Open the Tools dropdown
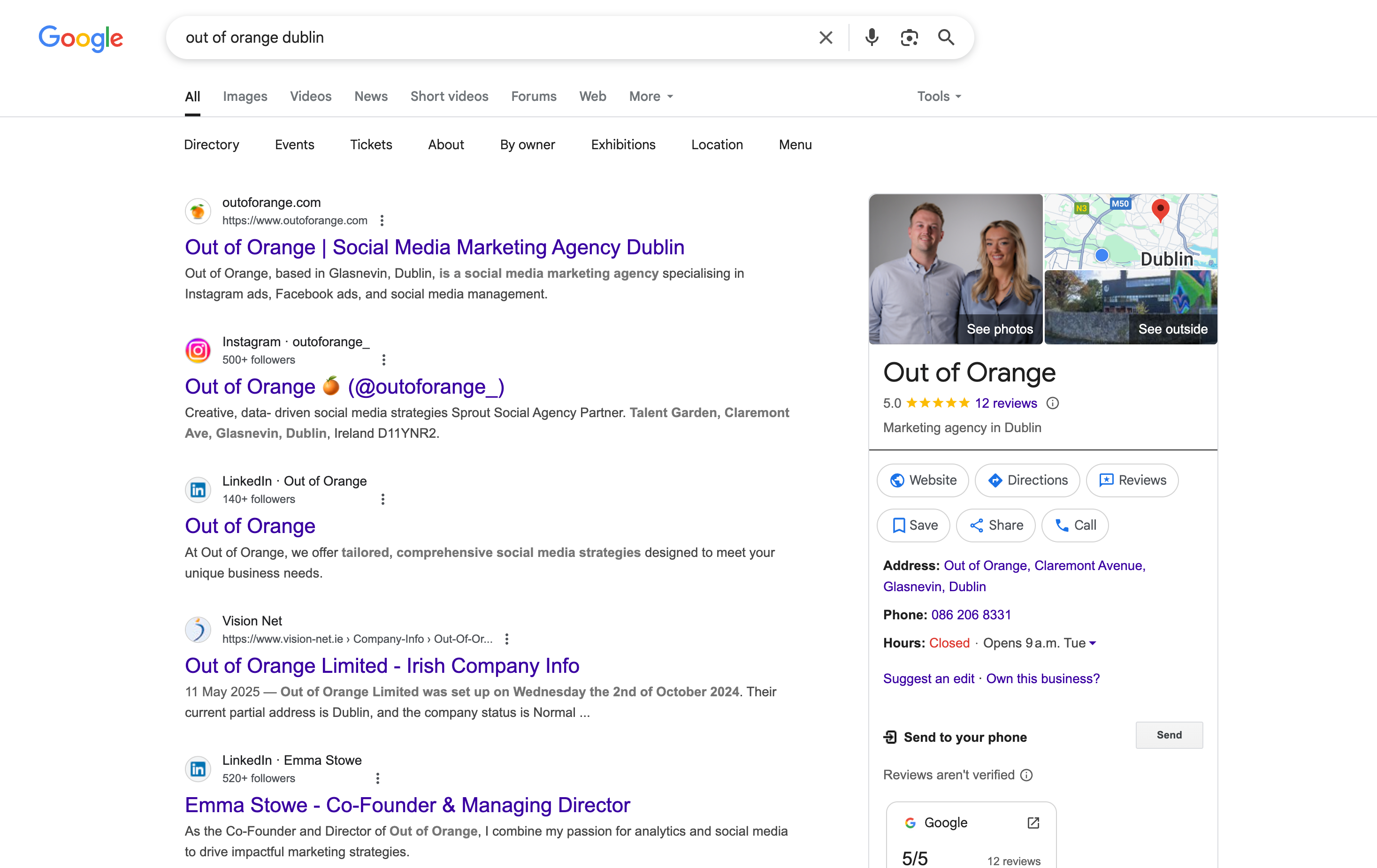Screen dimensions: 1377x868 938,96
